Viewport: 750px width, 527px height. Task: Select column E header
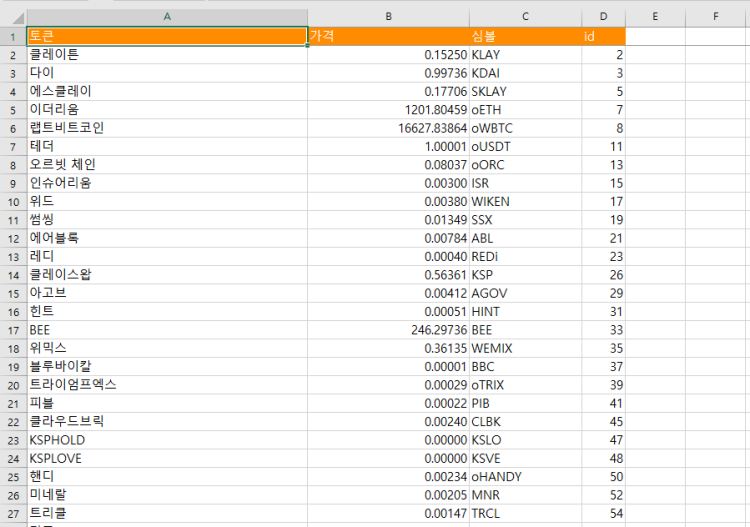(x=655, y=17)
